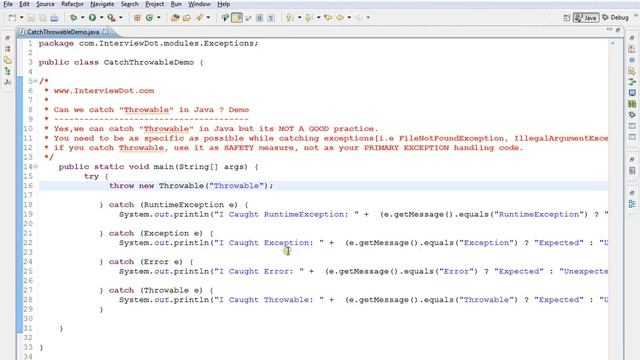The height and width of the screenshot is (360, 640).
Task: Click the 'www.InterviewDot.com' comment text
Action: click(104, 91)
